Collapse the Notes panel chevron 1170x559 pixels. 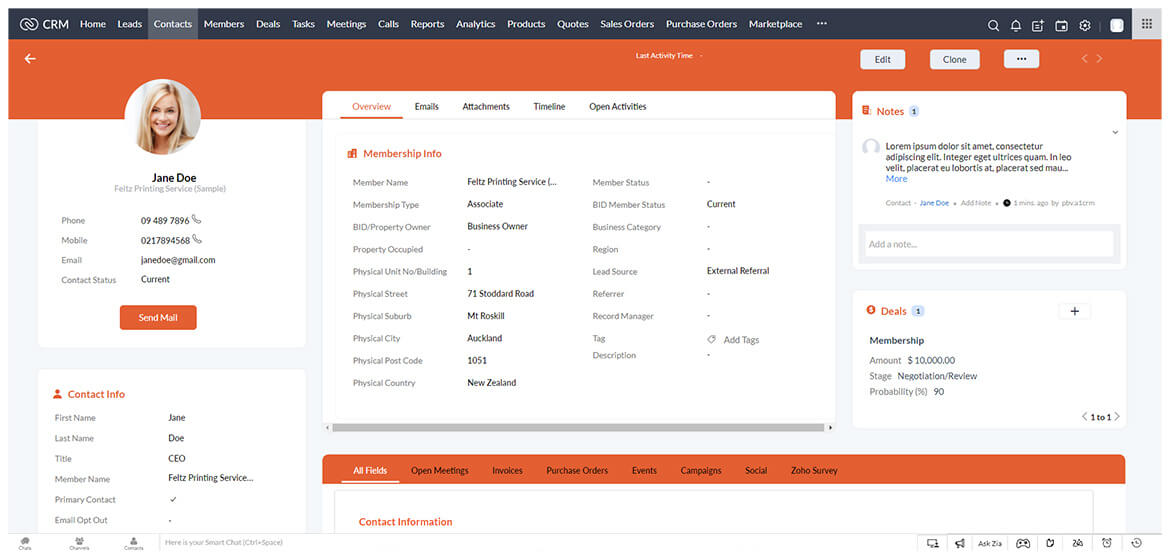(1115, 132)
